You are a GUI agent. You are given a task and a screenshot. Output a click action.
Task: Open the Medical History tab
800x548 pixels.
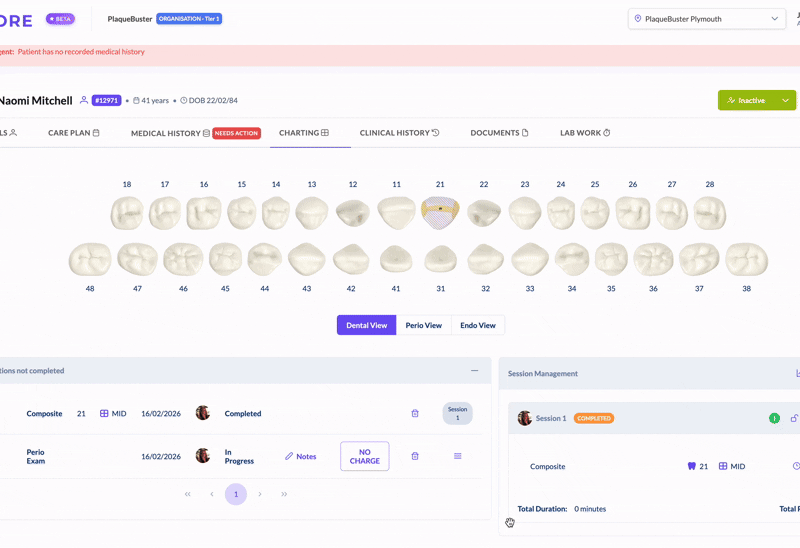click(170, 133)
